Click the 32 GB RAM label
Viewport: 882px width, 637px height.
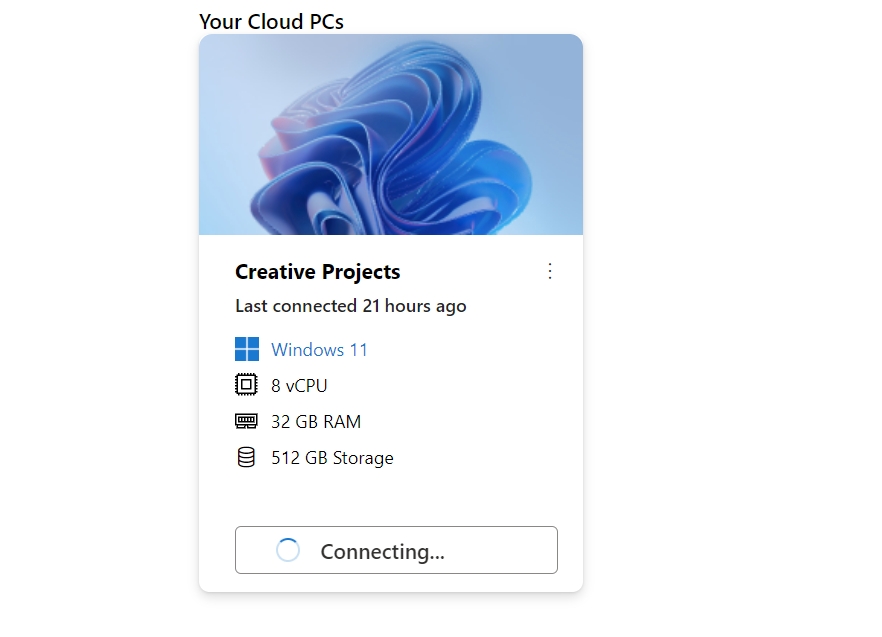click(316, 421)
